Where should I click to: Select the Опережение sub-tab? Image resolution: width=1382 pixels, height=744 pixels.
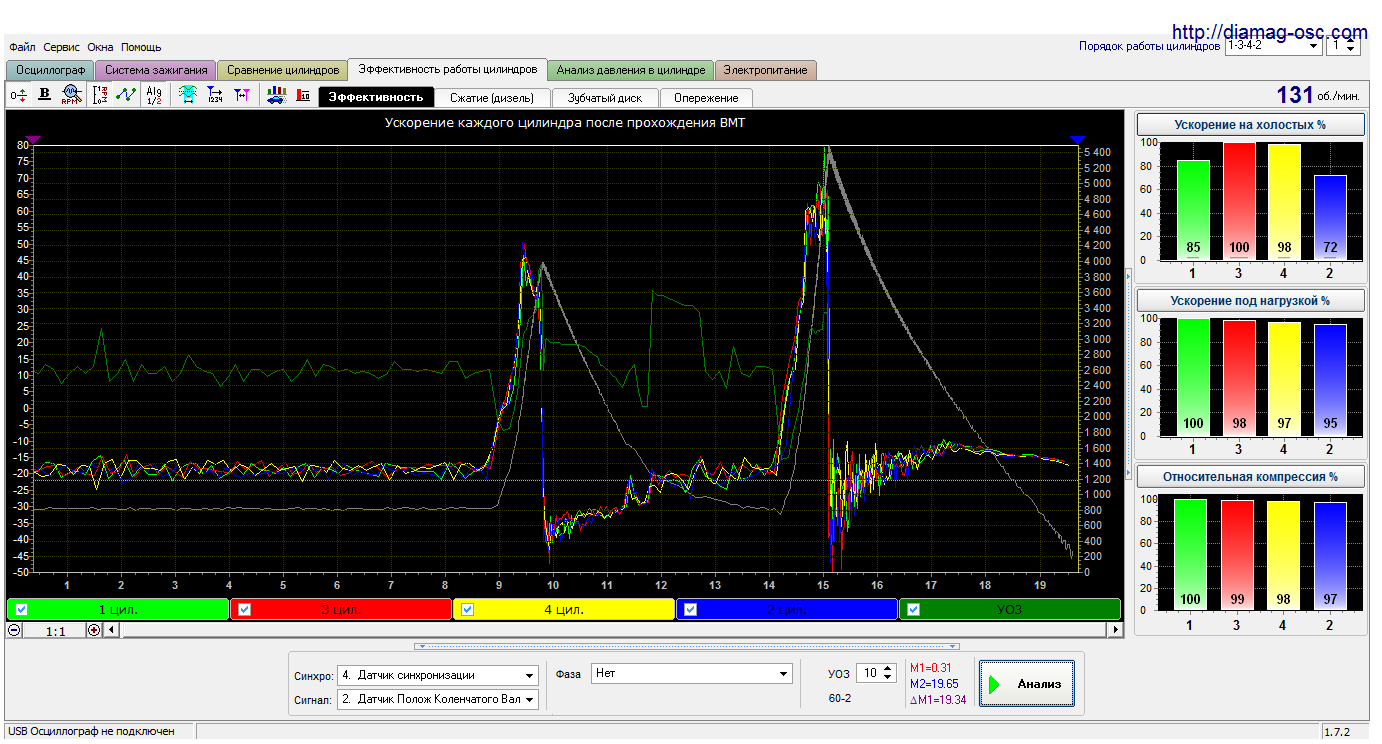706,98
